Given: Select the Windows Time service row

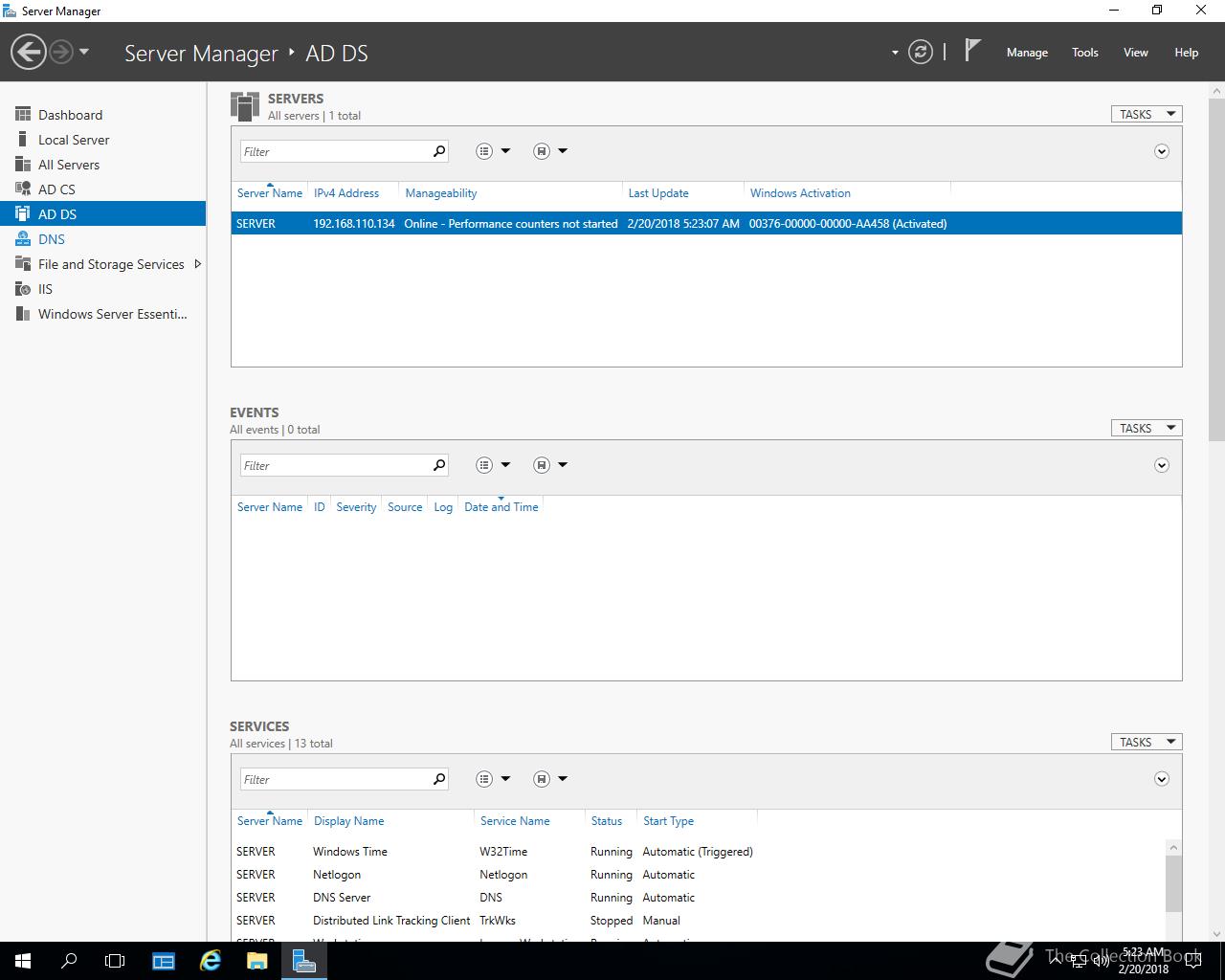Looking at the screenshot, I should [699, 852].
